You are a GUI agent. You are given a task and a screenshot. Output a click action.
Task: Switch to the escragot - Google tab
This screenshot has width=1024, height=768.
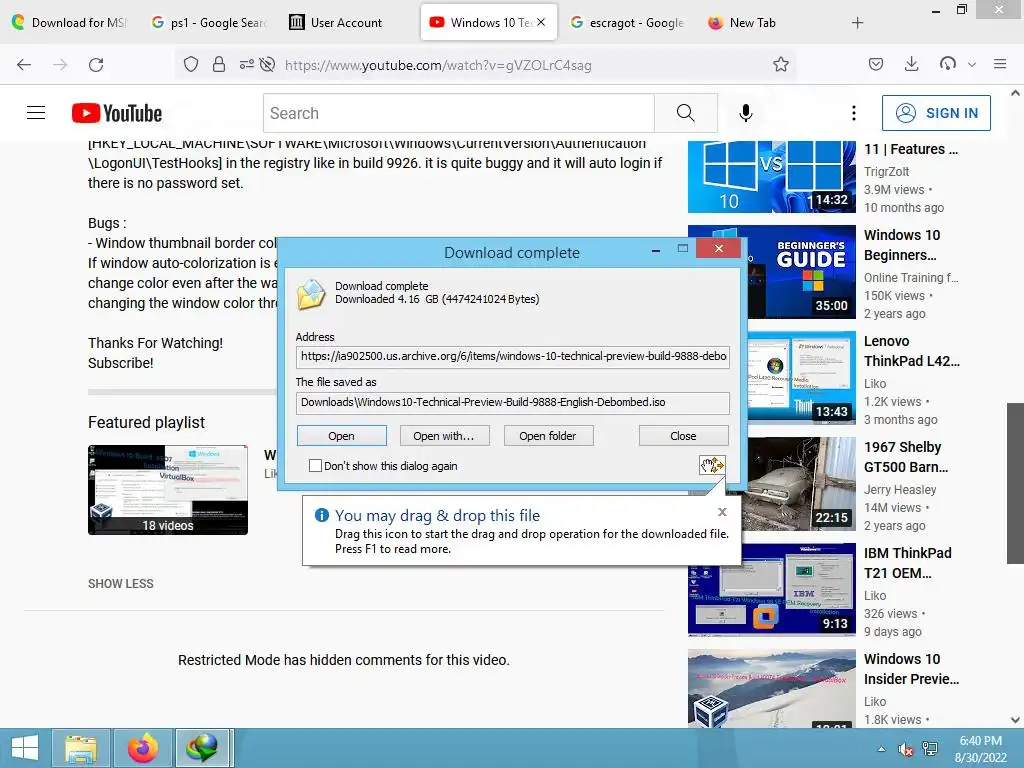pos(627,23)
